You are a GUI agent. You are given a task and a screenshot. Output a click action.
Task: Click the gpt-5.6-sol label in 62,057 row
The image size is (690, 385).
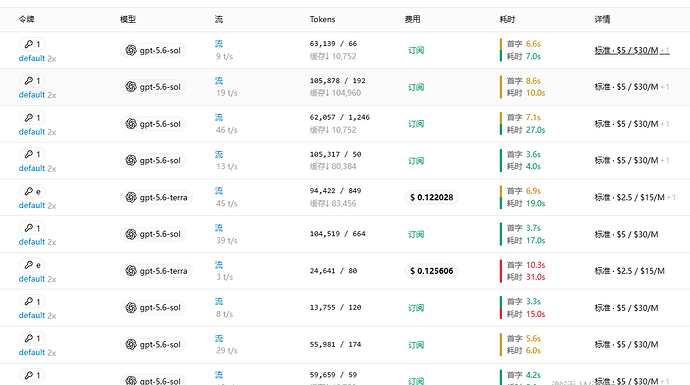[160, 124]
